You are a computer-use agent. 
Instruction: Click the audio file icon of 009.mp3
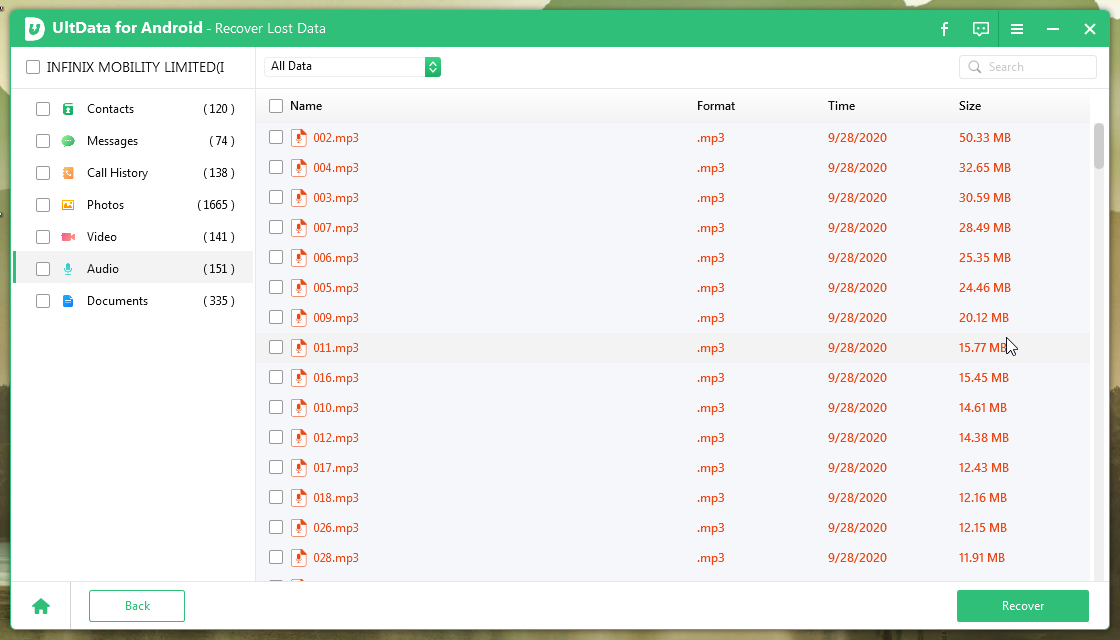(x=299, y=317)
